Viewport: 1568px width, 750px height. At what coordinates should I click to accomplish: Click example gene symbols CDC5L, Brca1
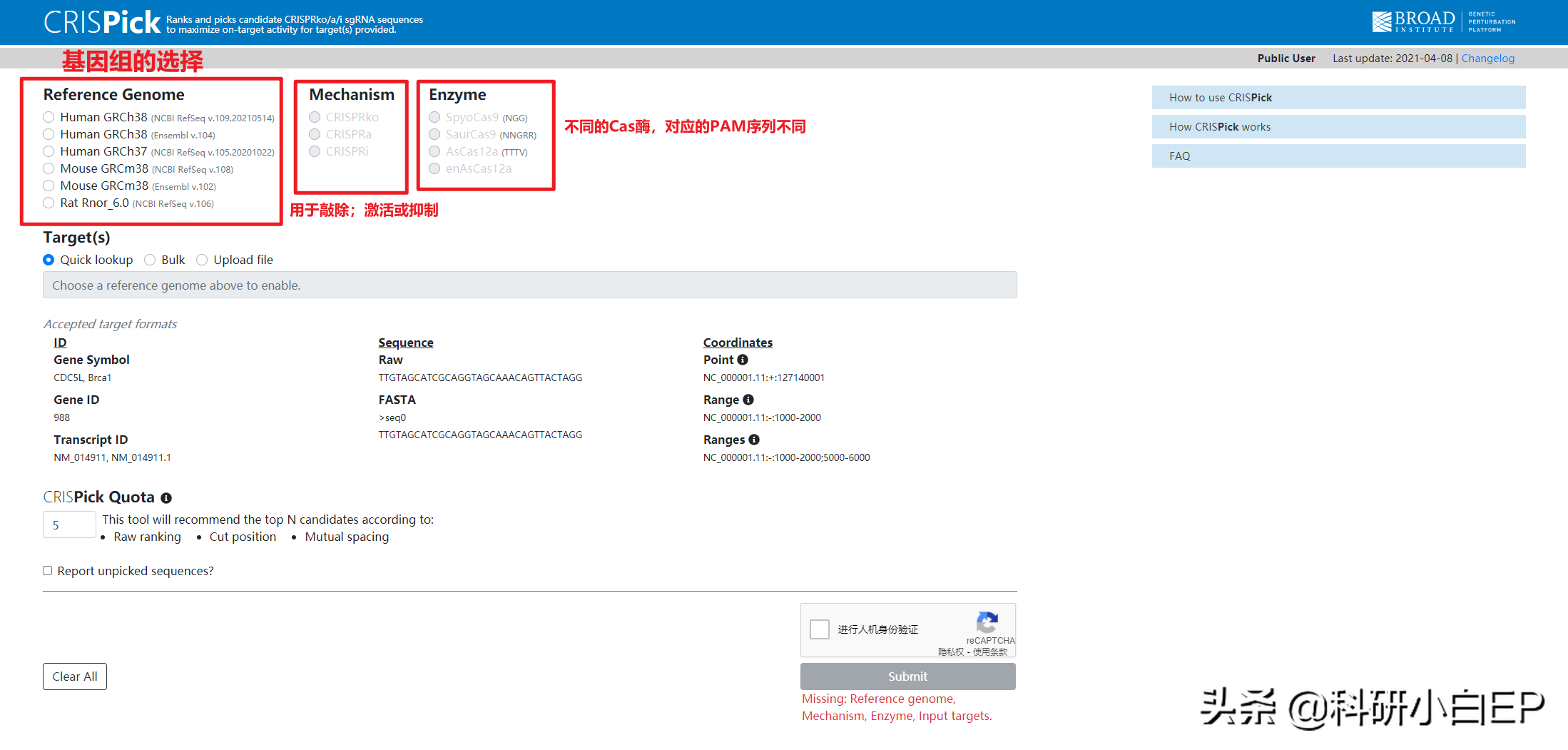tap(83, 377)
